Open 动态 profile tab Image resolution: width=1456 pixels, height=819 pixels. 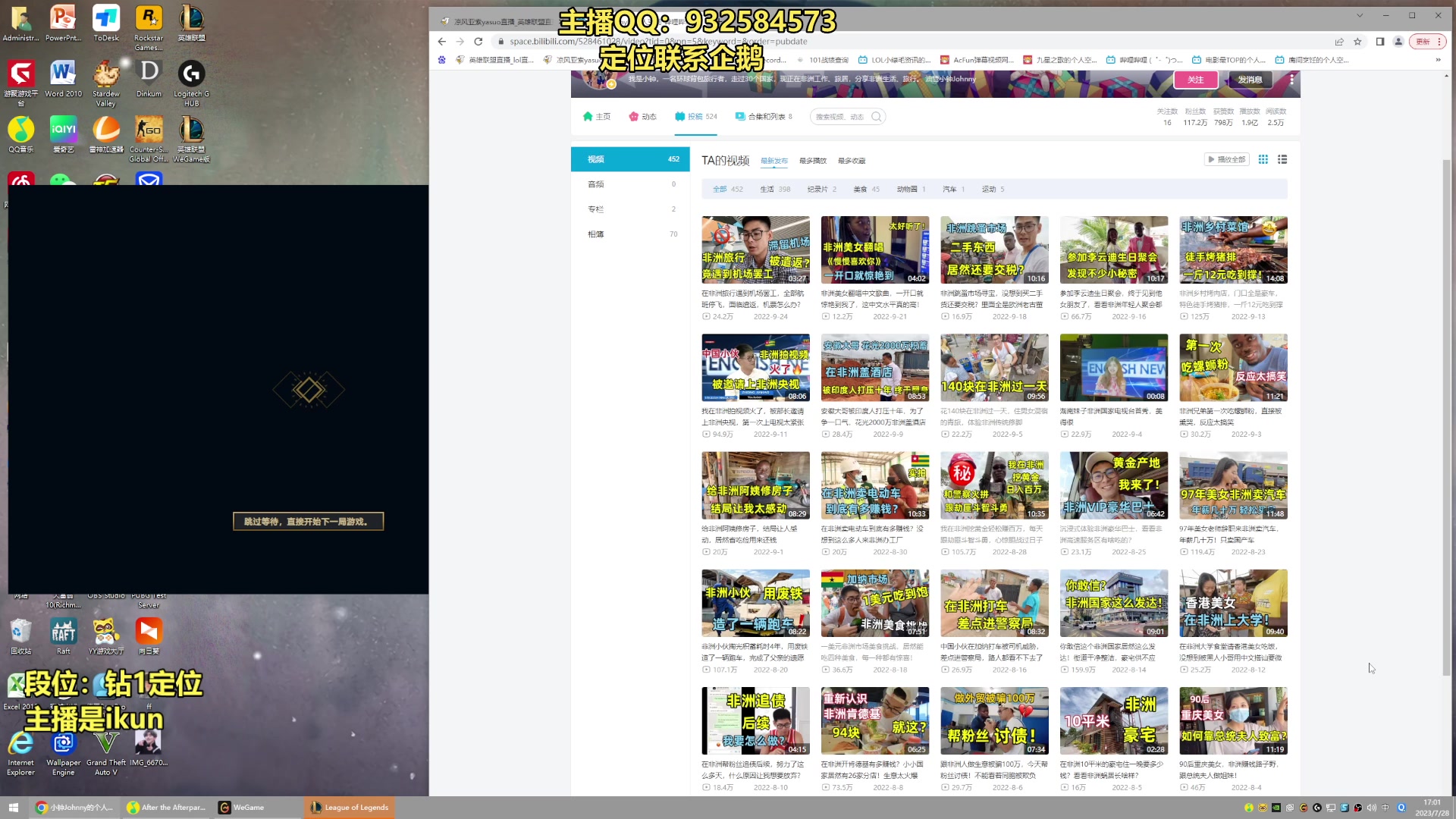[x=643, y=117]
